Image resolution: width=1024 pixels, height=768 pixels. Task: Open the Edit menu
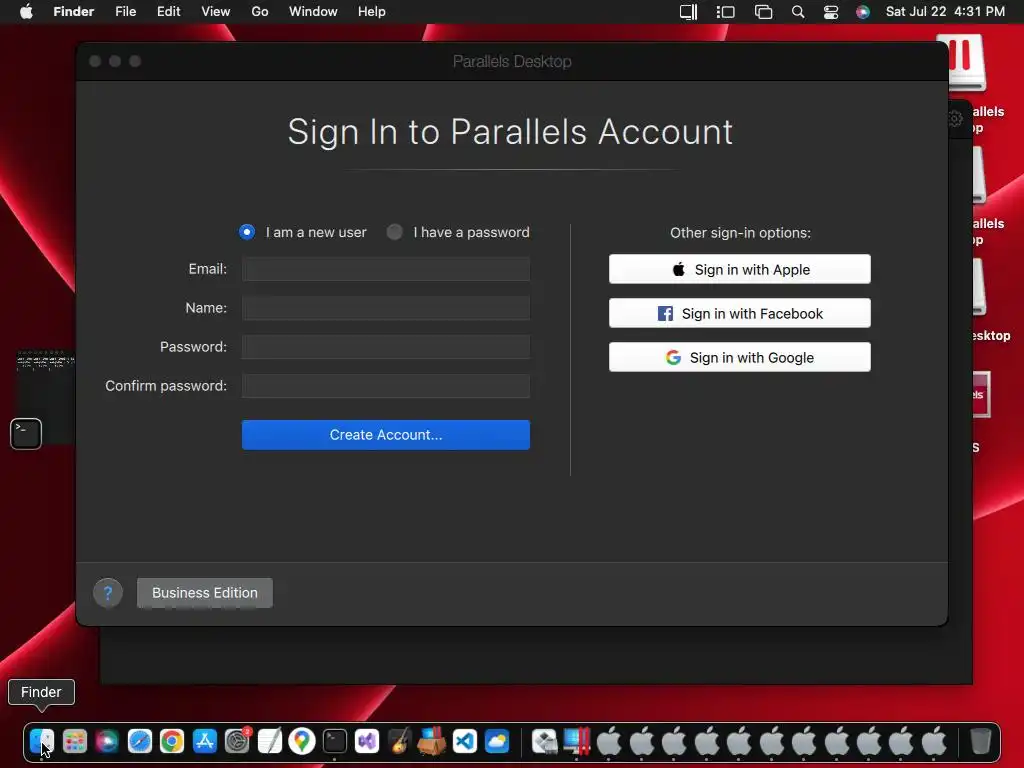coord(168,12)
